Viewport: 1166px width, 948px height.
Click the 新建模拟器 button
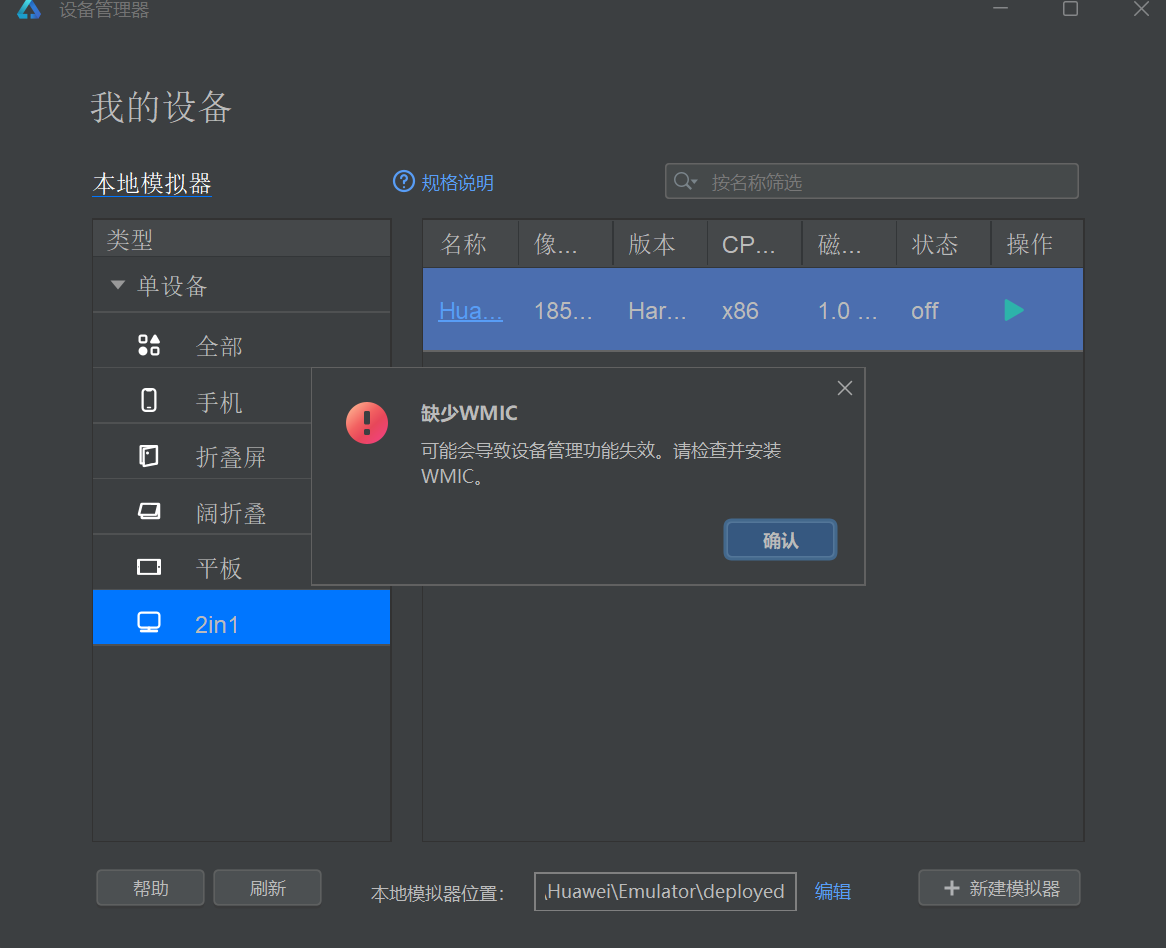tap(999, 888)
